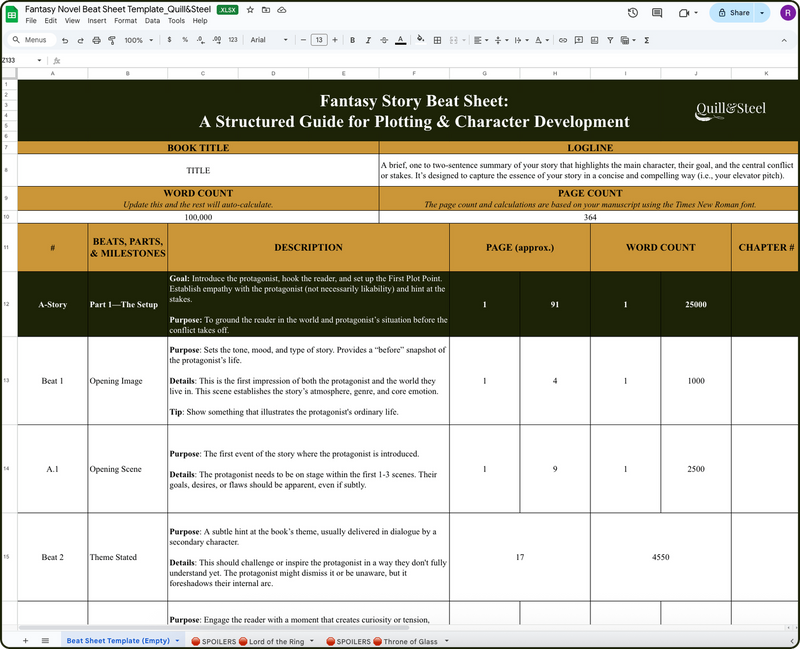The image size is (800, 649).
Task: Undo the last action
Action: pos(65,40)
